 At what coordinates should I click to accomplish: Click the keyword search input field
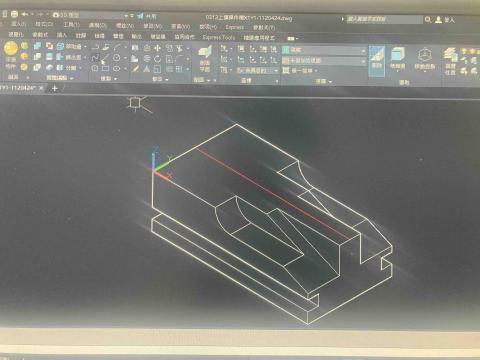[384, 20]
